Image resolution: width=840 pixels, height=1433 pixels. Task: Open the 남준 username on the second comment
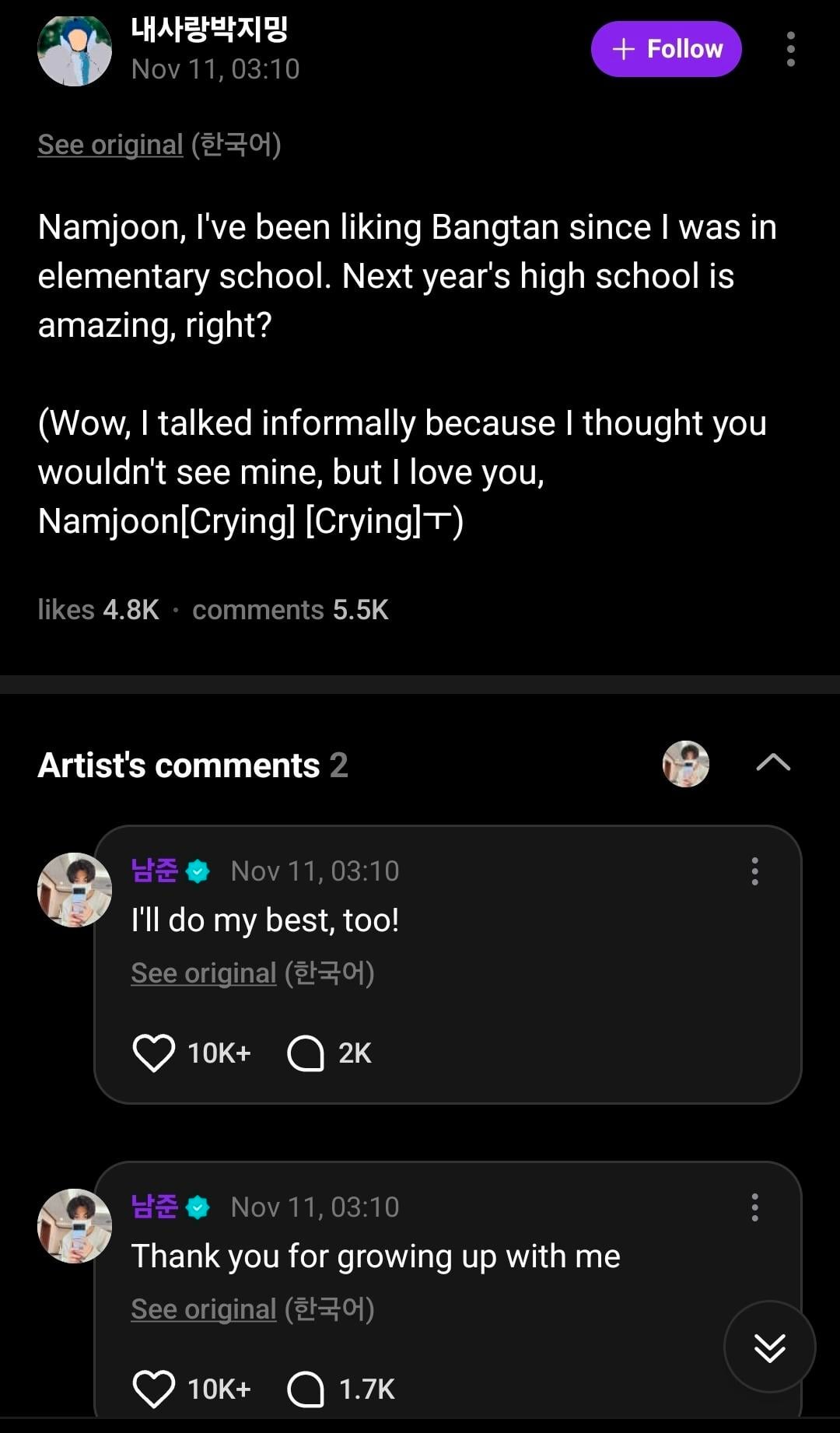(155, 1207)
